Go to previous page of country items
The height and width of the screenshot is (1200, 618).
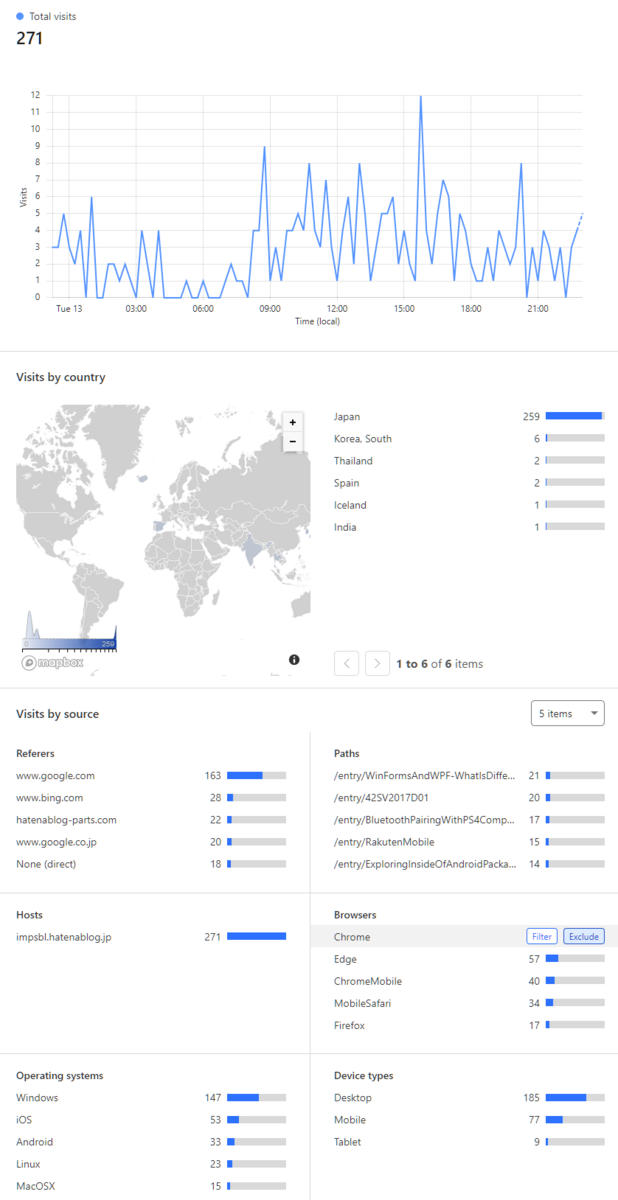coord(346,663)
